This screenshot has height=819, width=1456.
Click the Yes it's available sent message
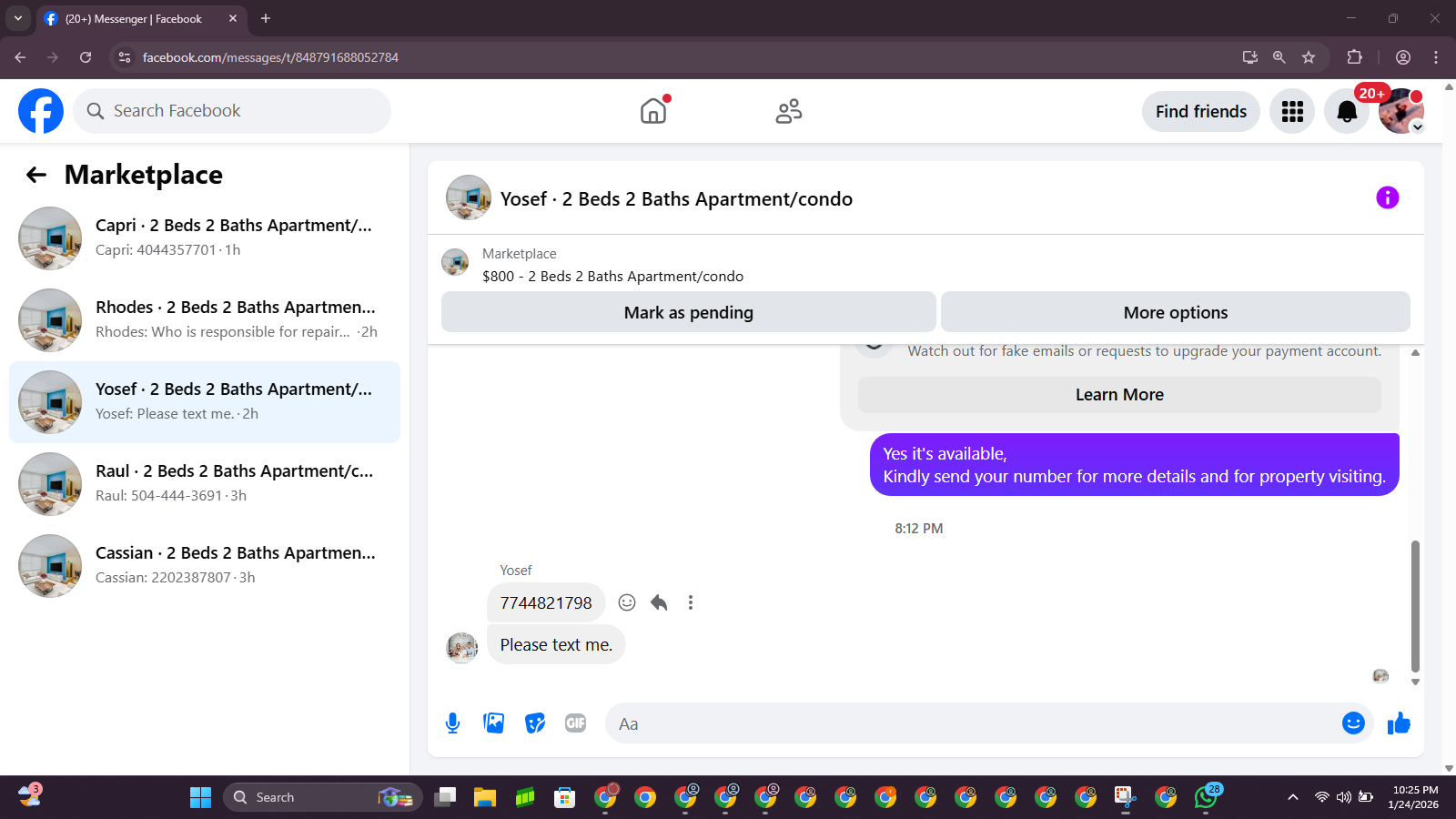[1134, 465]
